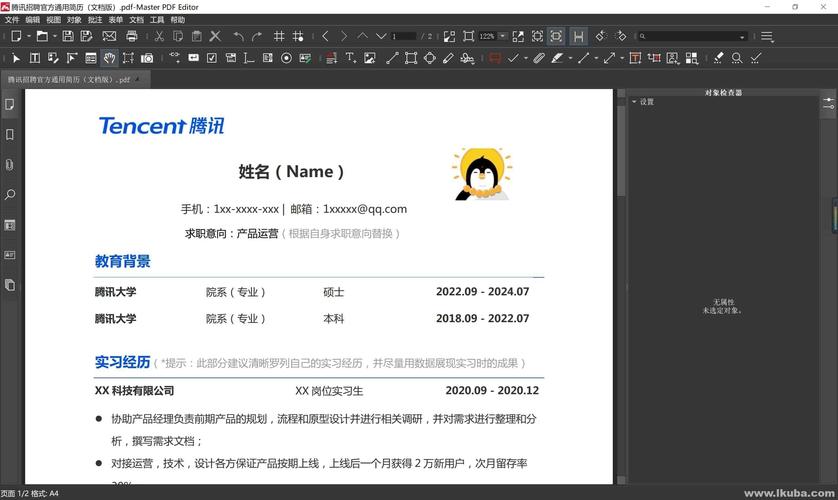838x500 pixels.
Task: Open the Search panel in the left sidebar
Action: (x=10, y=194)
